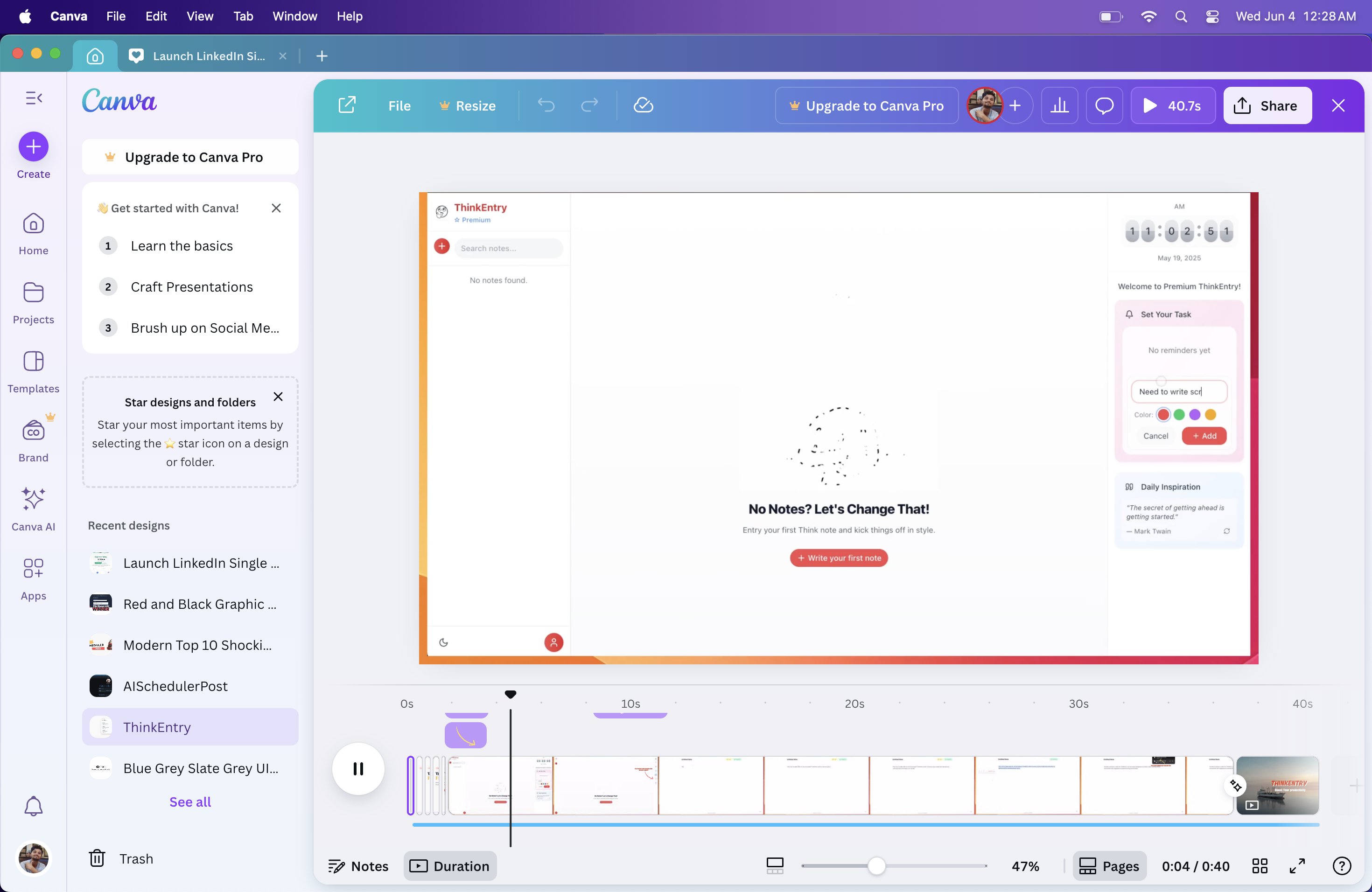Open the Window menu
The width and height of the screenshot is (1372, 892).
294,16
